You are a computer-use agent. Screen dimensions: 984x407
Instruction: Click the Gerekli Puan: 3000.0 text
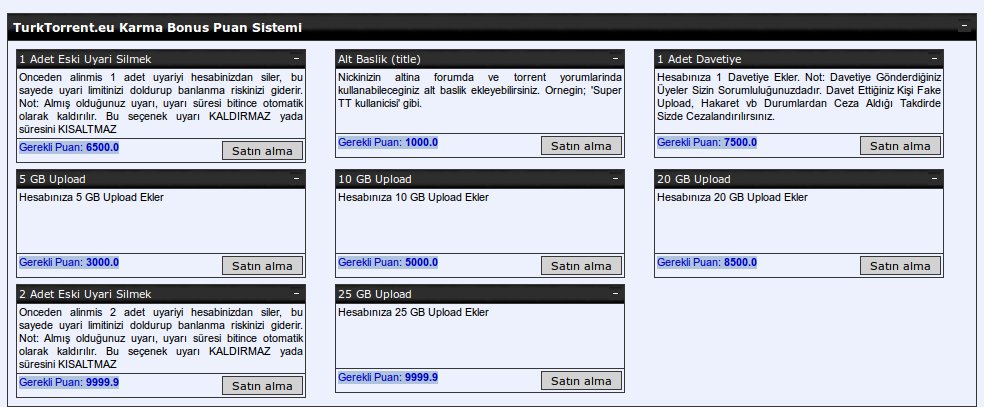tap(69, 262)
